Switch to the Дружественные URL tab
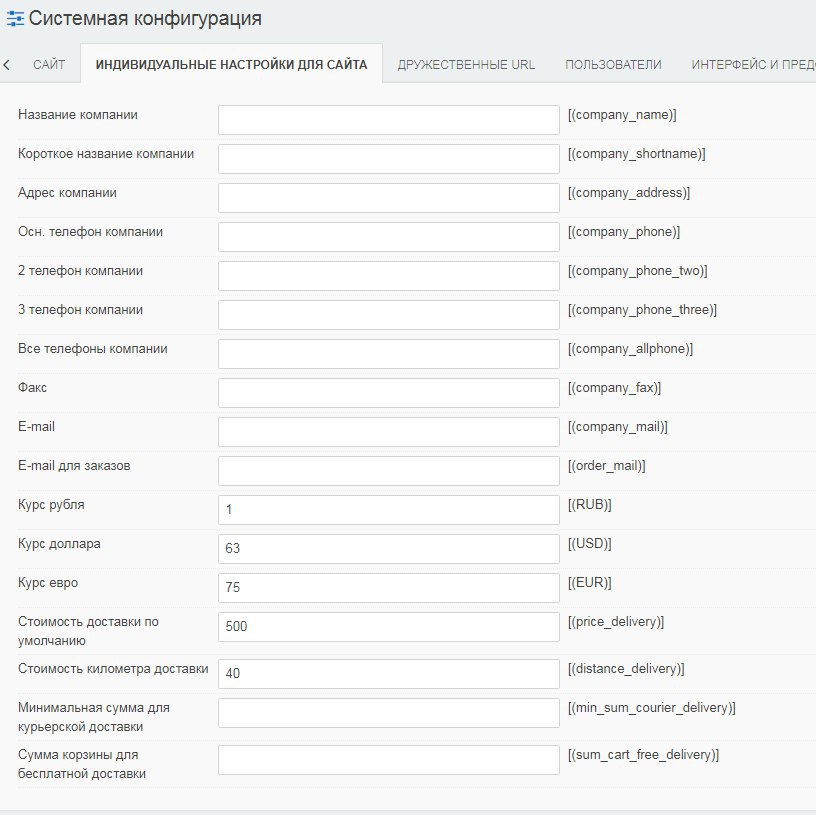The width and height of the screenshot is (816, 815). pyautogui.click(x=466, y=65)
